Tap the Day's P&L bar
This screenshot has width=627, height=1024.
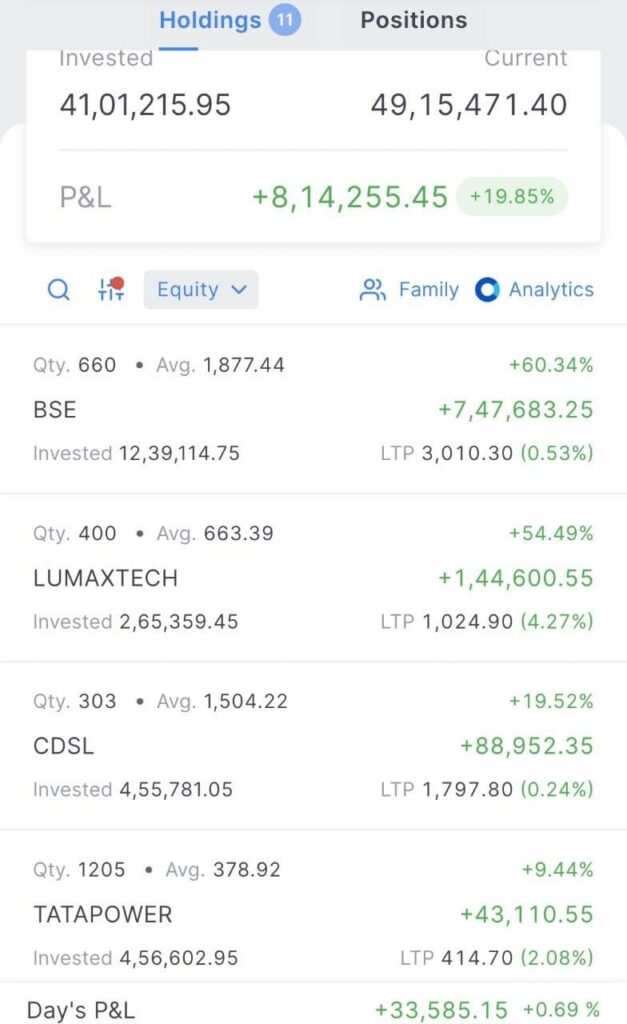coord(313,1010)
